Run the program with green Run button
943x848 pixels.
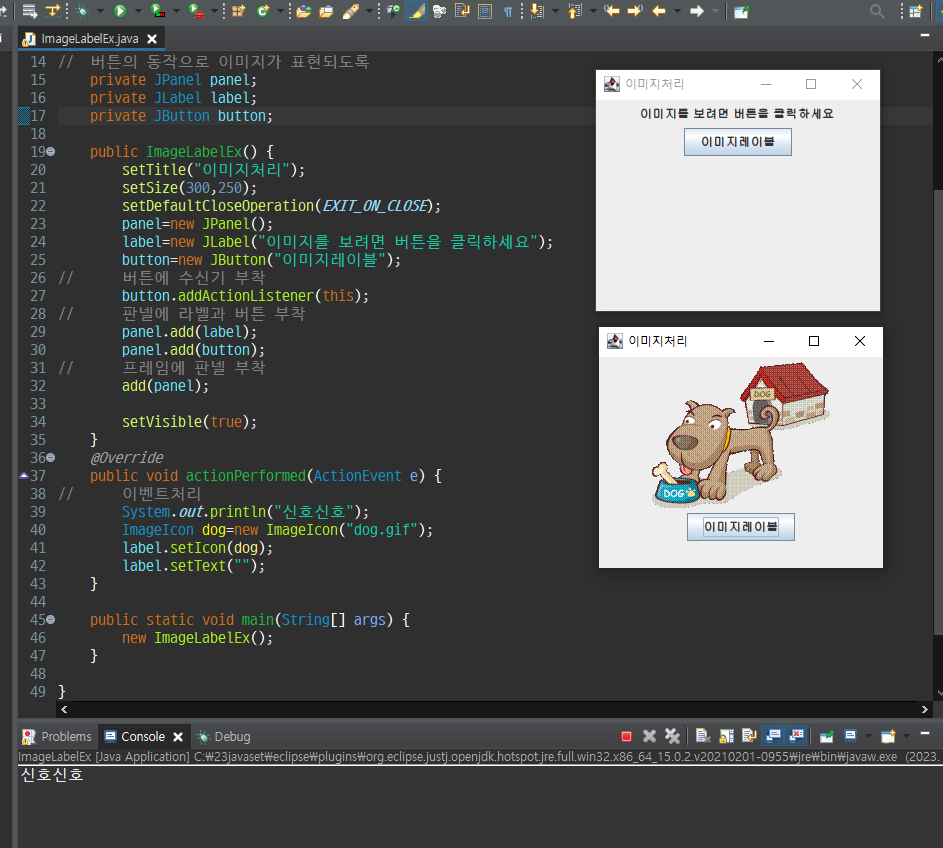click(x=120, y=11)
